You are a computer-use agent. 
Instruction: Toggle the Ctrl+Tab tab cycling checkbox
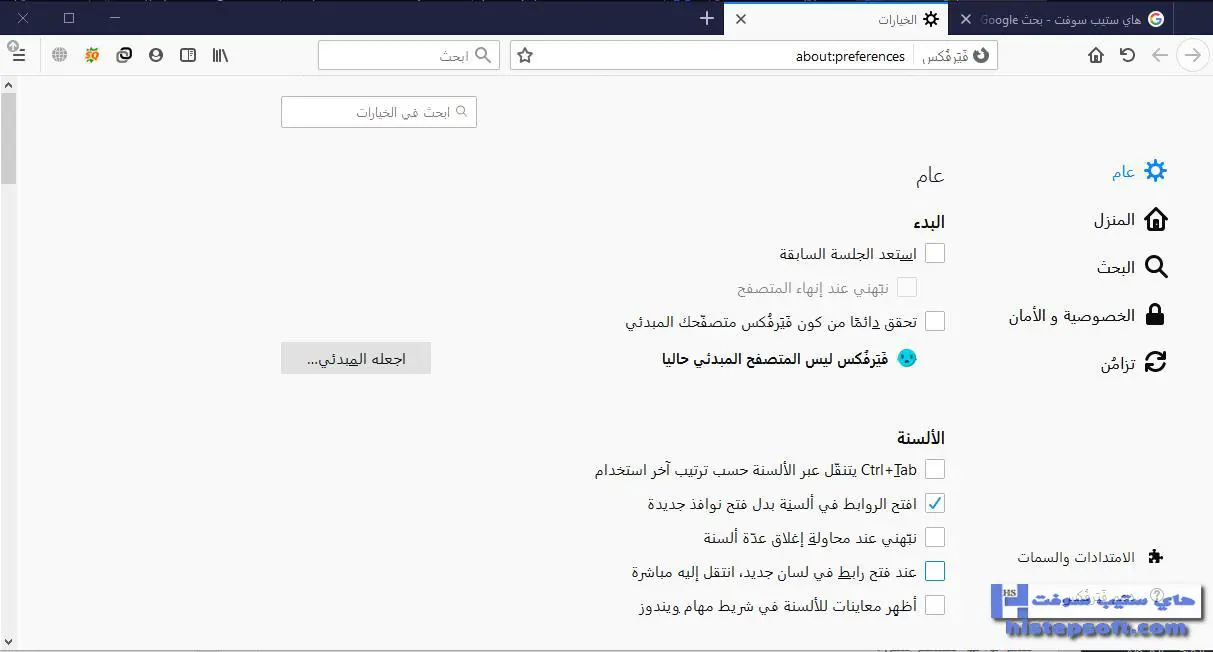935,469
